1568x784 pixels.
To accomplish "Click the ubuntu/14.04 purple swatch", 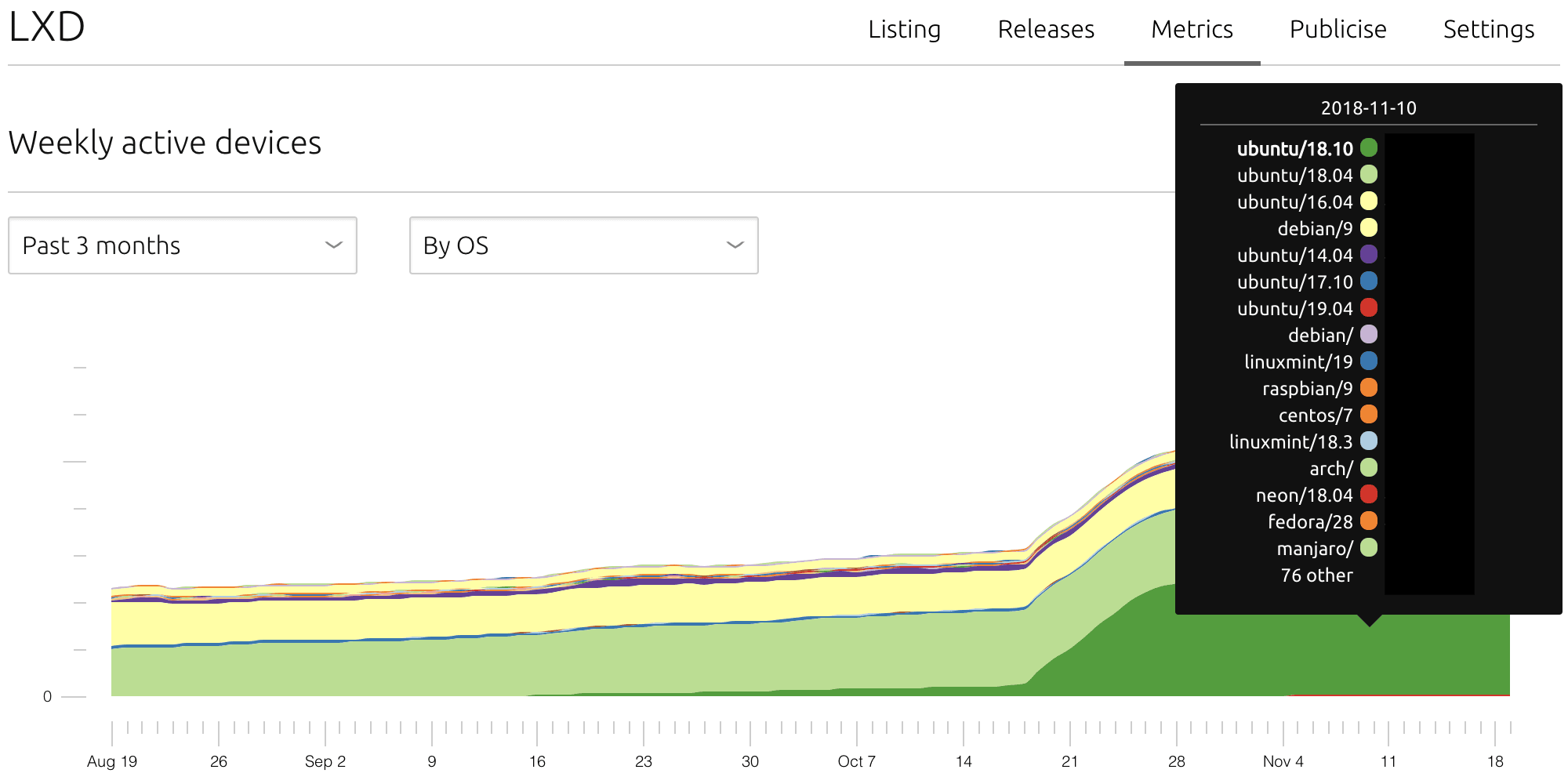I will pyautogui.click(x=1369, y=254).
